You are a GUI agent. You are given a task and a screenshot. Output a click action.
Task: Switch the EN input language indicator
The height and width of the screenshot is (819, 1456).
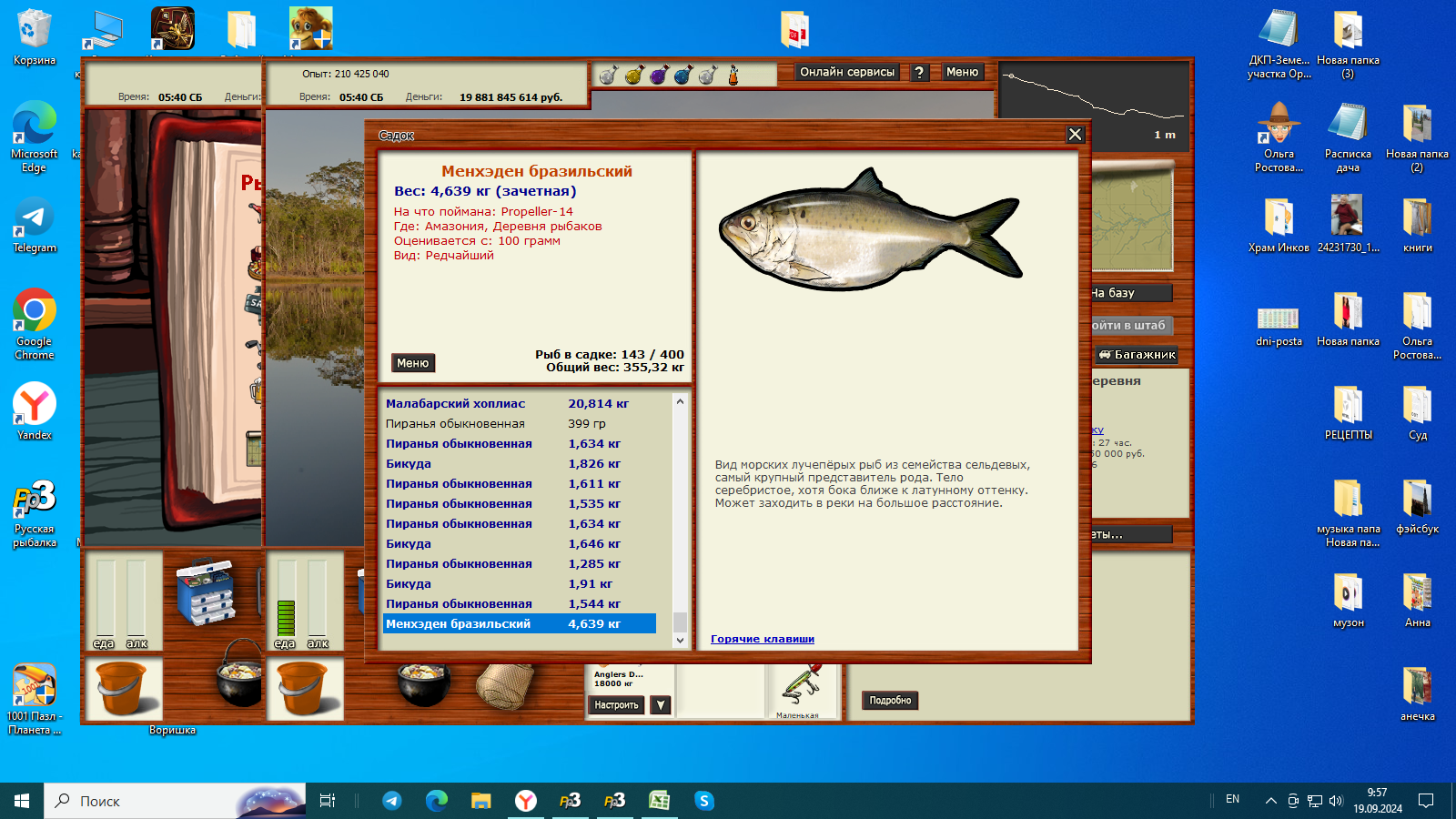1232,799
